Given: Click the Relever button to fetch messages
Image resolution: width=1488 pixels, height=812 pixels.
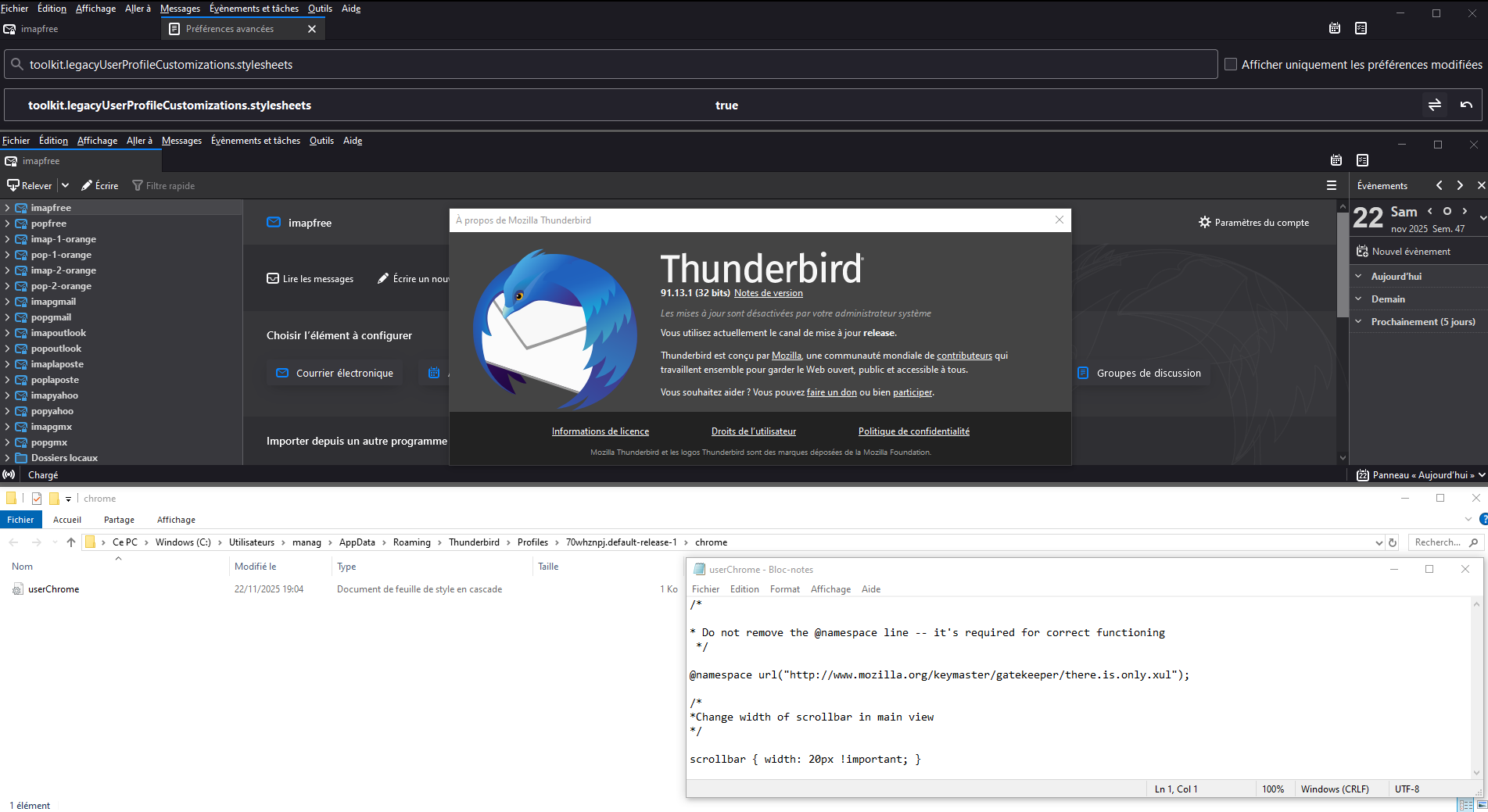Looking at the screenshot, I should click(x=30, y=185).
